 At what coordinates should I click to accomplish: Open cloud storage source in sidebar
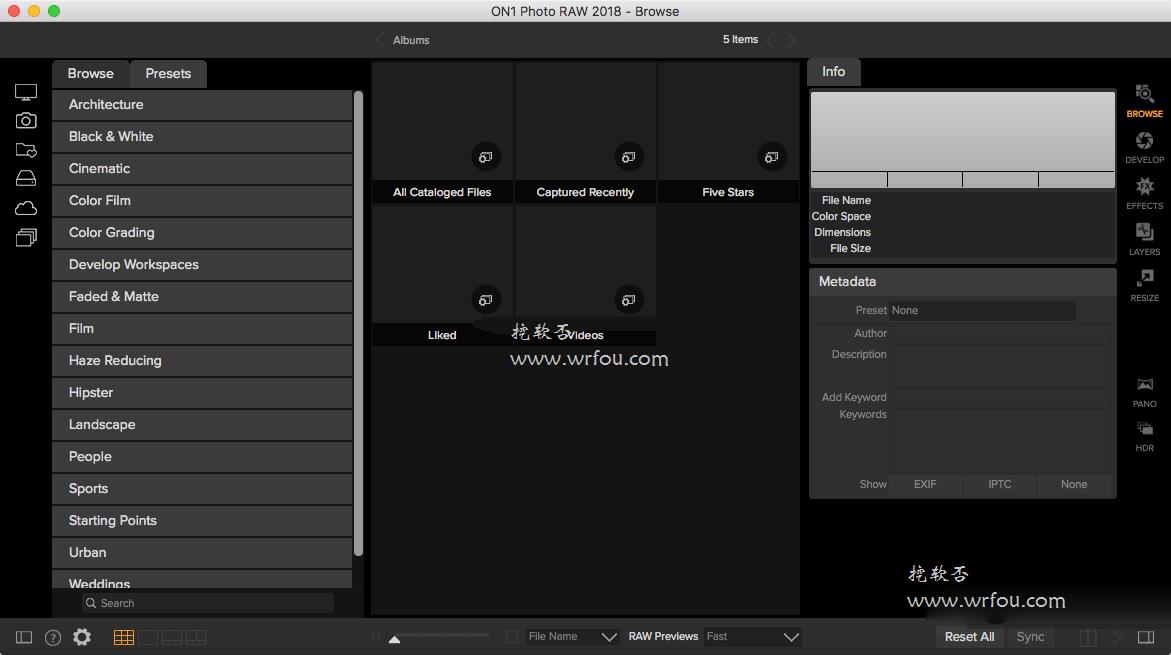click(26, 208)
